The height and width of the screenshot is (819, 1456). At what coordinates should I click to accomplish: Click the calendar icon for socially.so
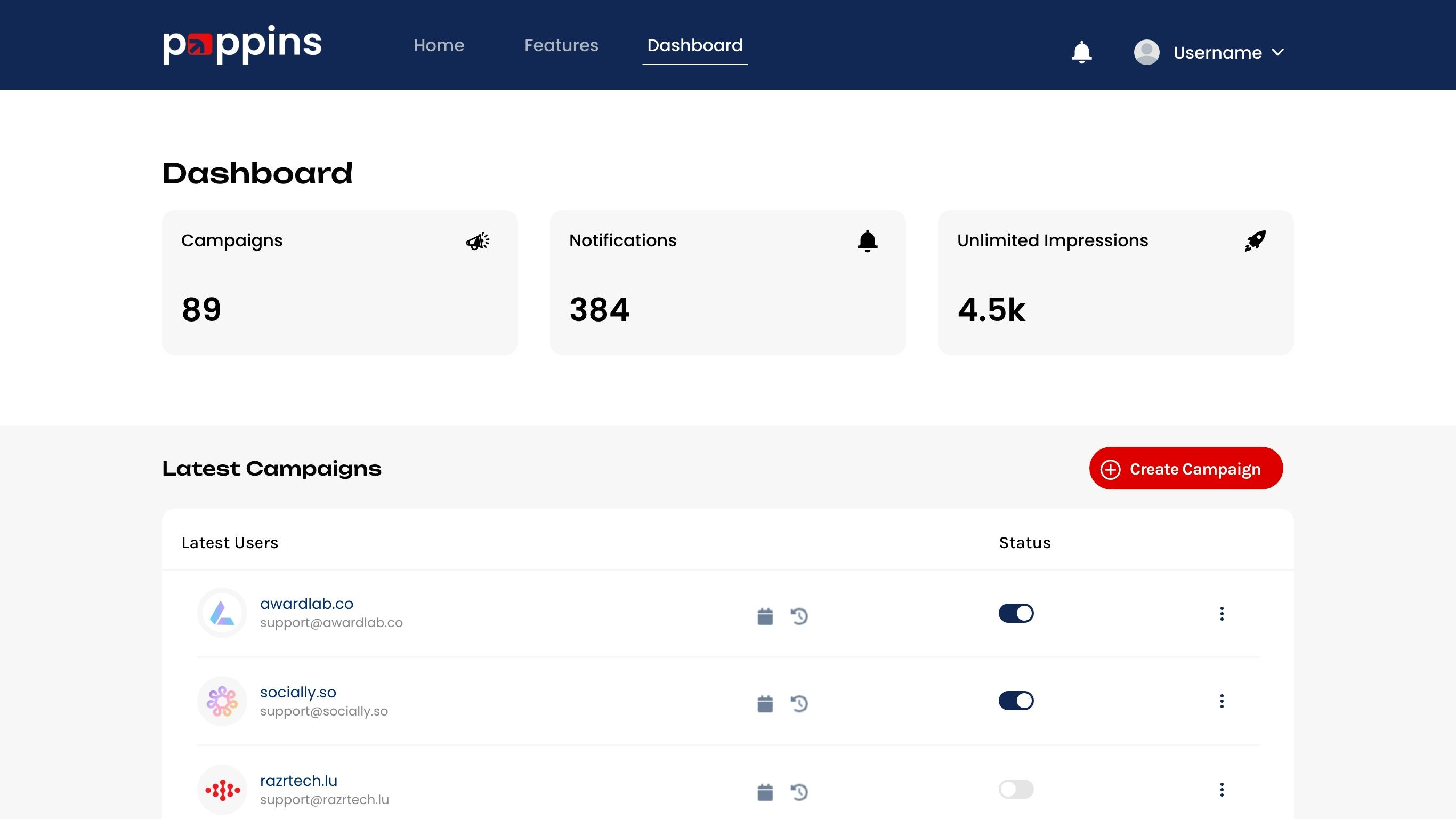[x=765, y=704]
